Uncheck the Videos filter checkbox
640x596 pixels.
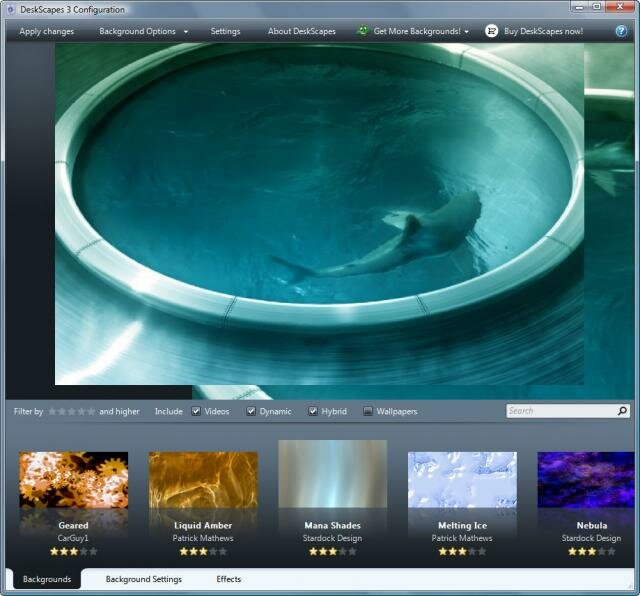(196, 411)
